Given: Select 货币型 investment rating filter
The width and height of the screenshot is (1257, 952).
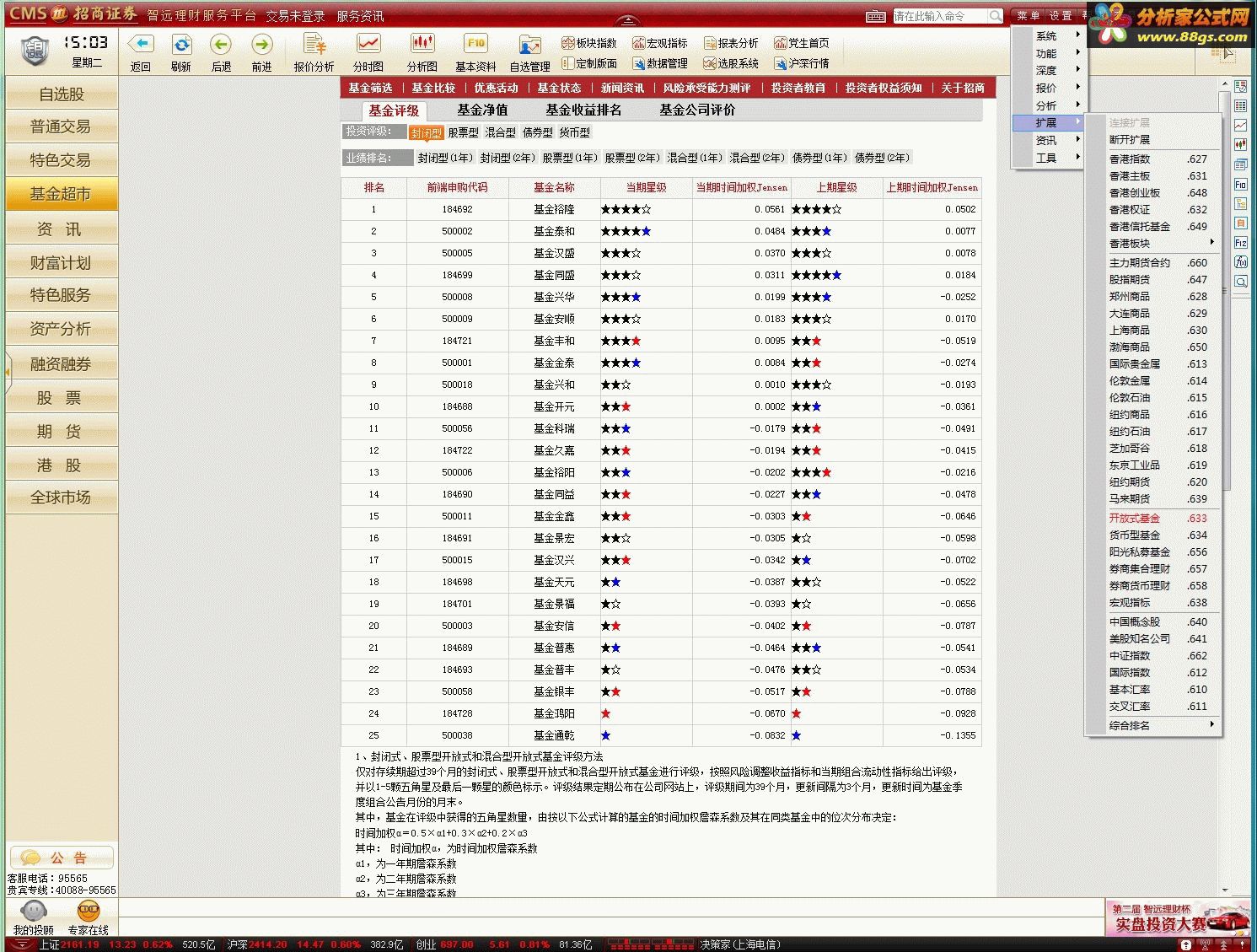Looking at the screenshot, I should click(x=574, y=132).
